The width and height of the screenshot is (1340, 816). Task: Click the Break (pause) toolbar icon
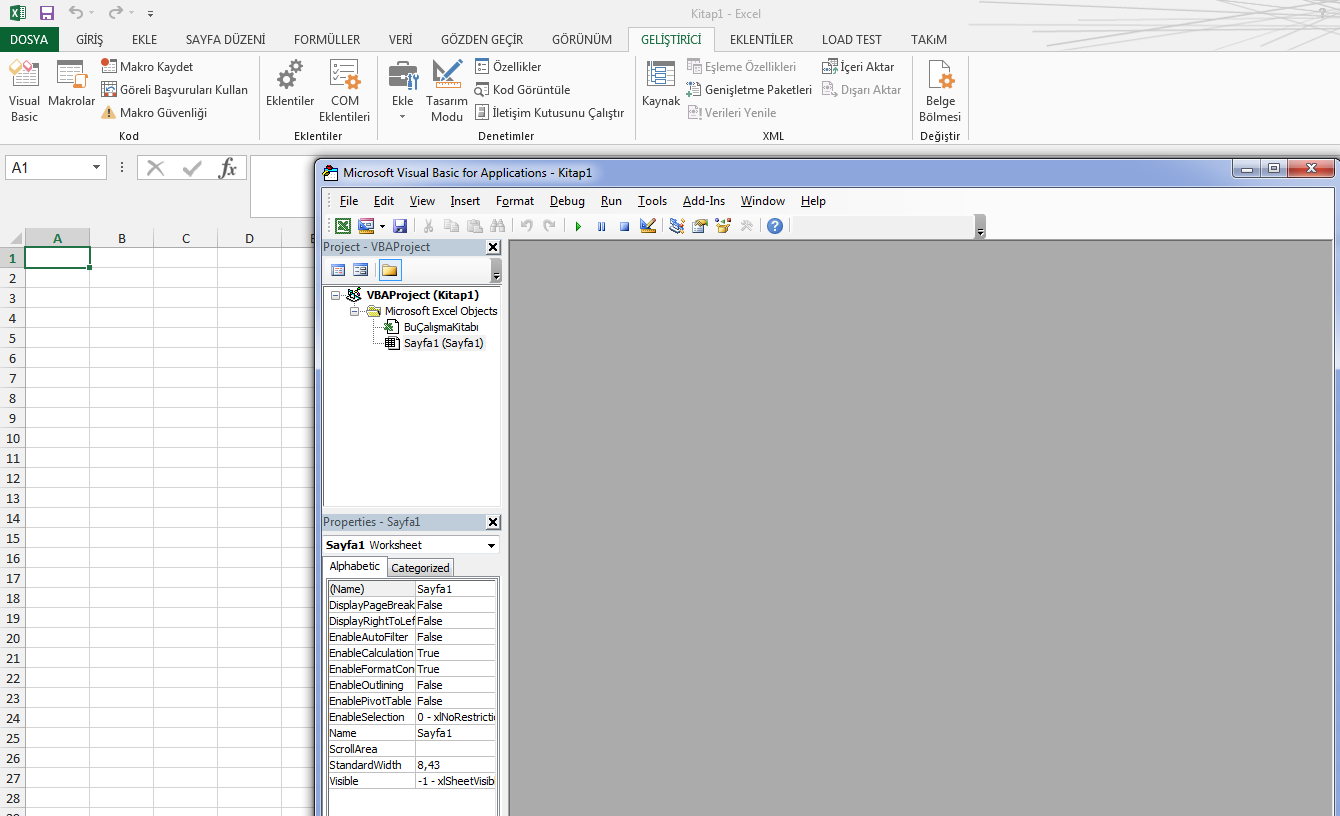pos(601,226)
